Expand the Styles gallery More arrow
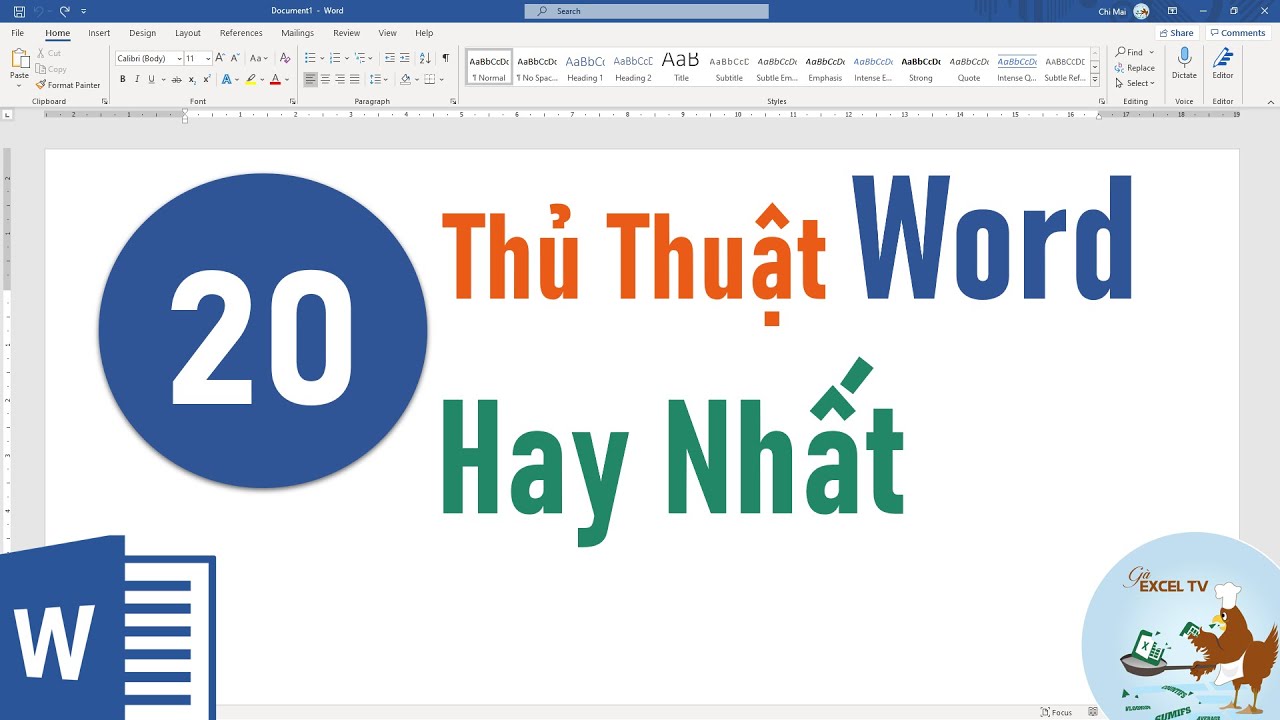Image resolution: width=1280 pixels, height=720 pixels. point(1095,80)
